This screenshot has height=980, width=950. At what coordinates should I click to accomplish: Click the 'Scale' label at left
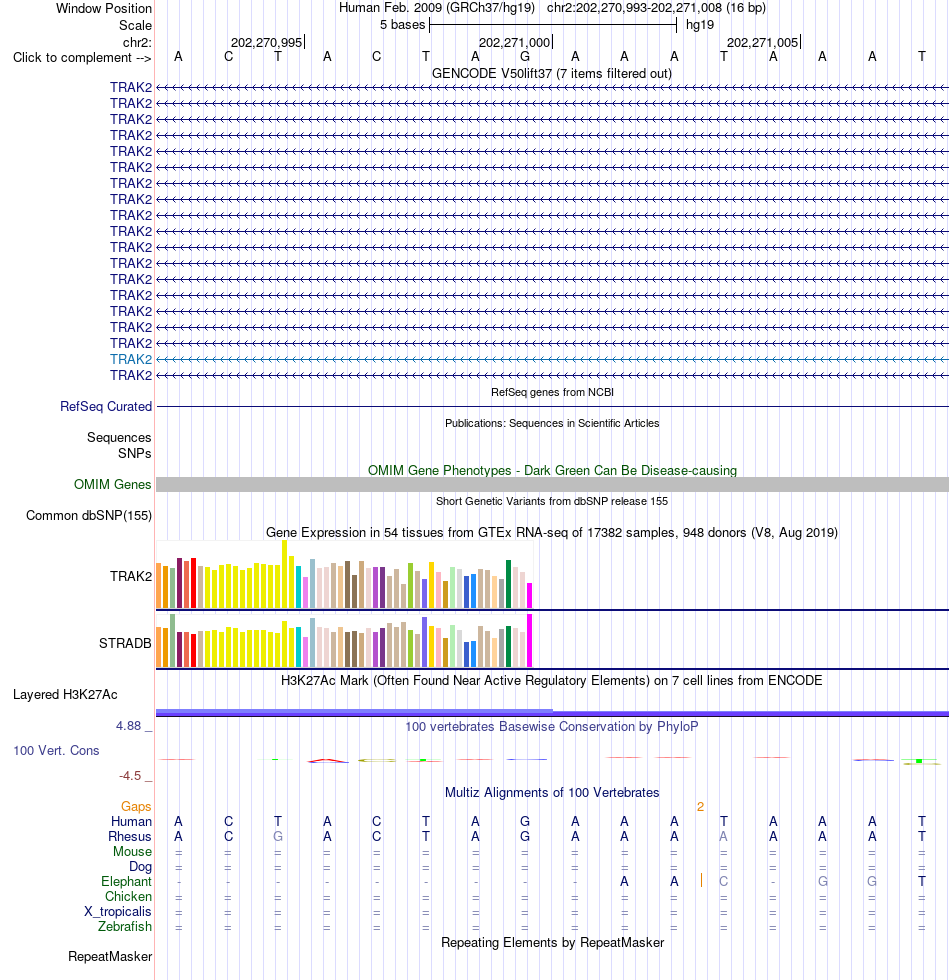[x=136, y=26]
